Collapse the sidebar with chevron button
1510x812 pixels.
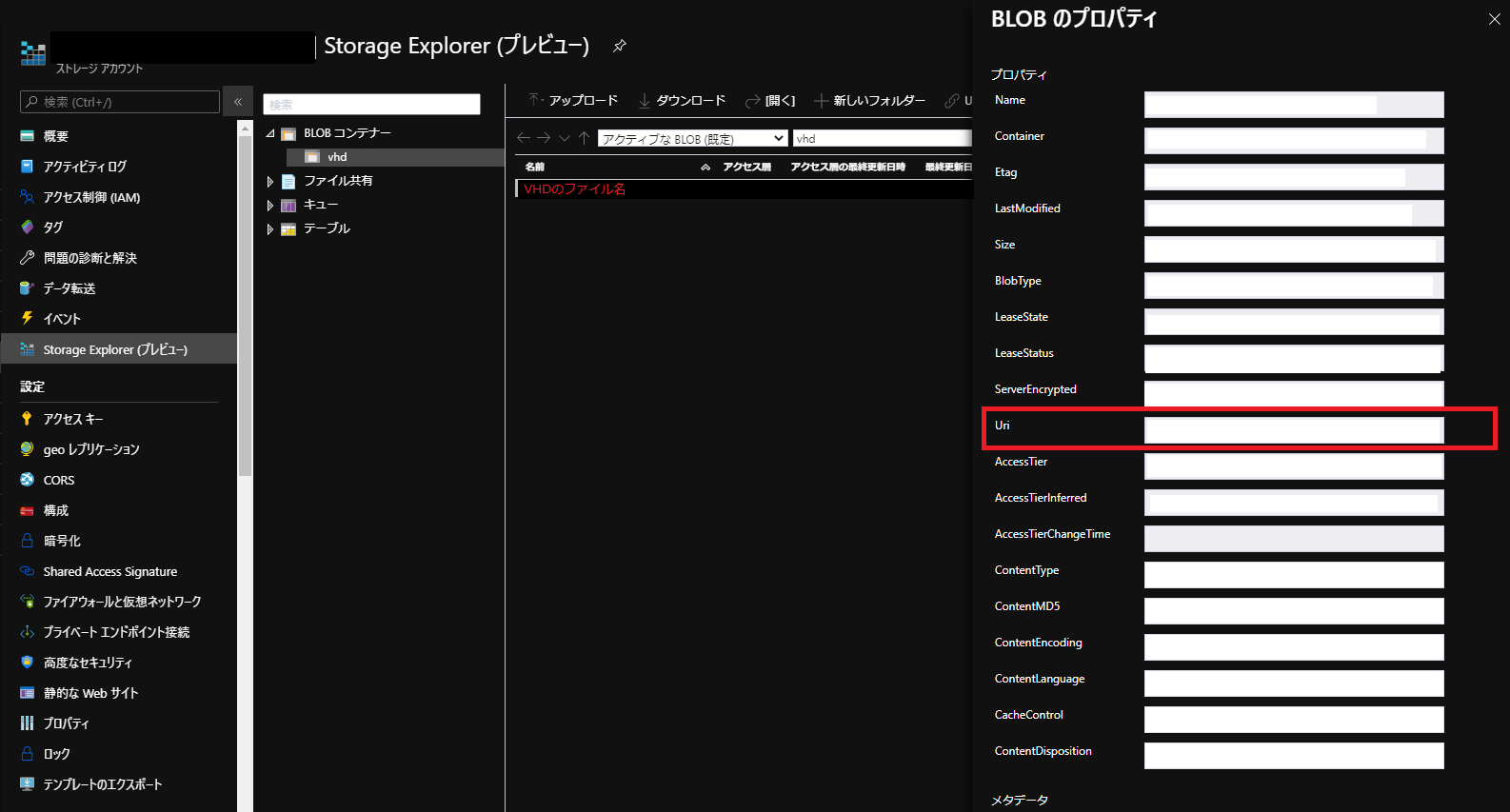click(238, 102)
